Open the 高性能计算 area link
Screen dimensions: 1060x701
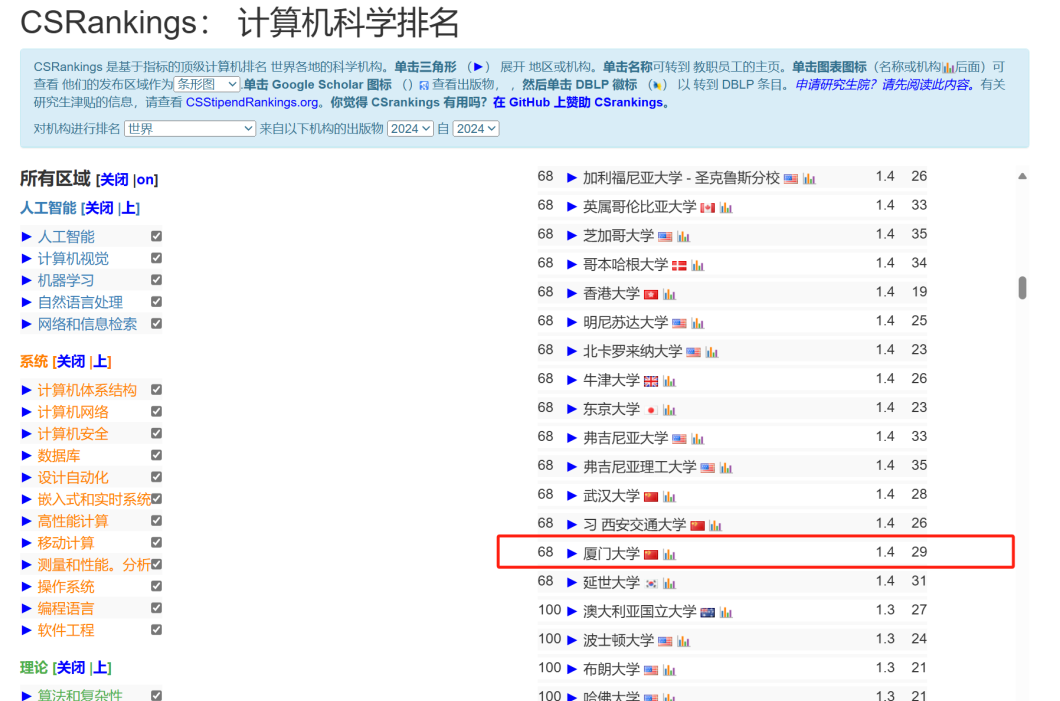(x=73, y=521)
